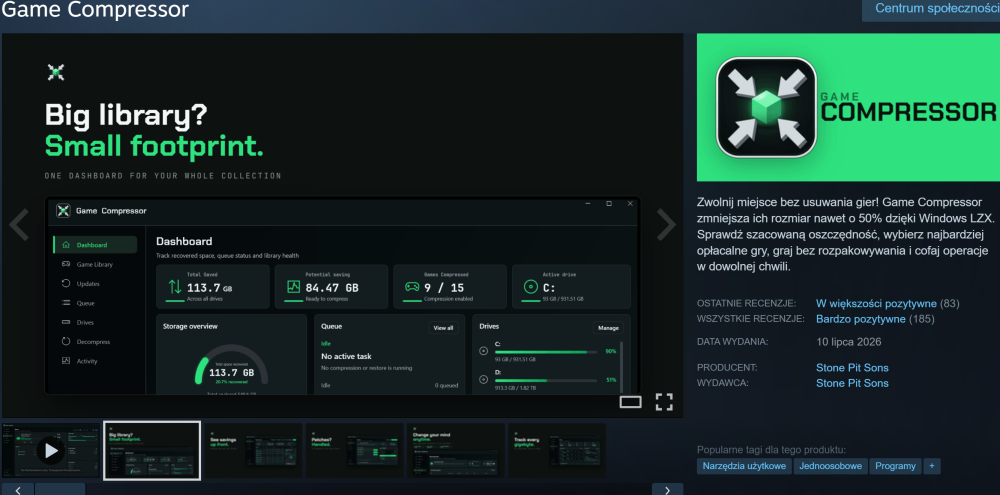Click the Drives panel vertical scrollbar
1000x495 pixels.
621,365
